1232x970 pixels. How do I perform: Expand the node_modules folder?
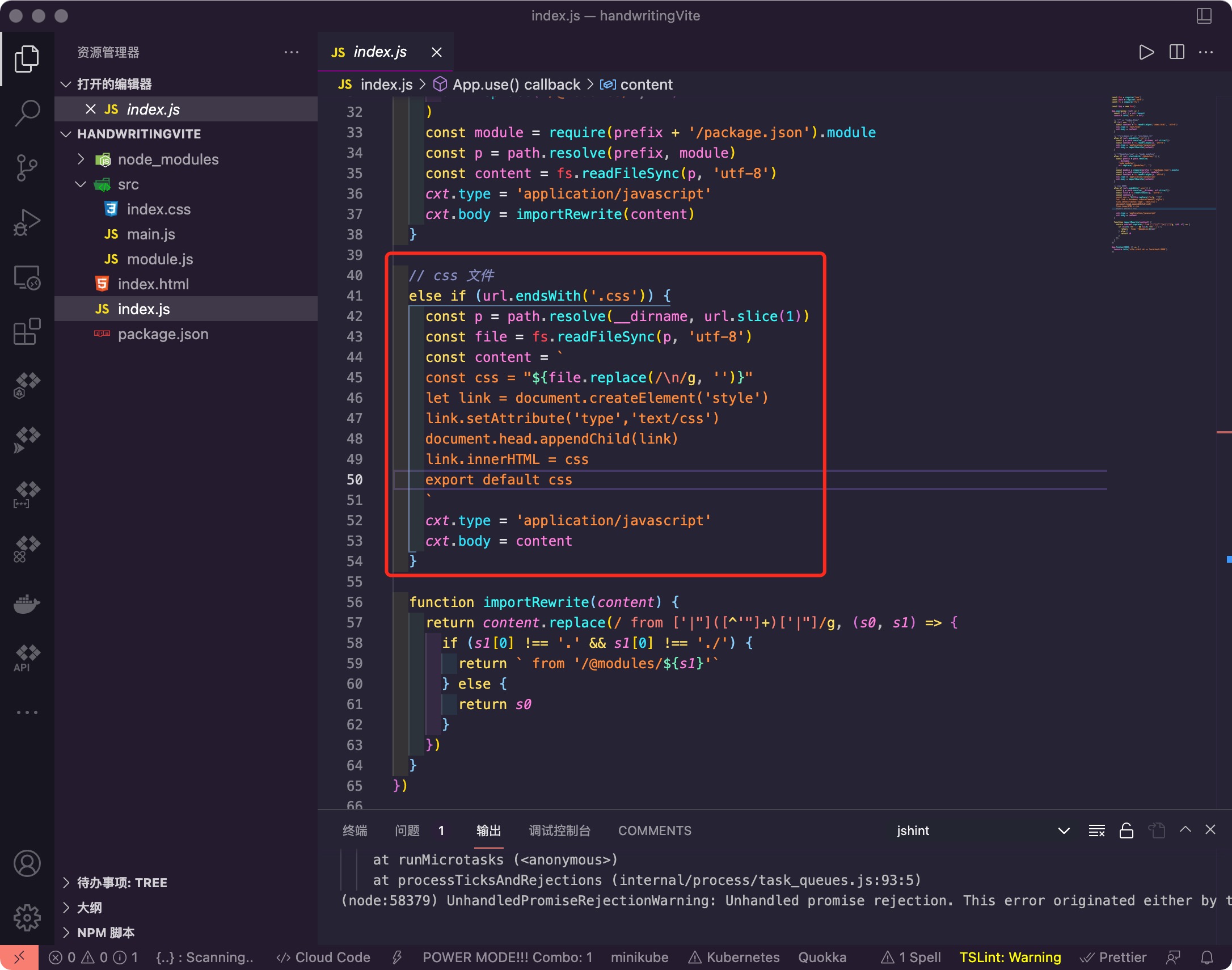pos(81,159)
